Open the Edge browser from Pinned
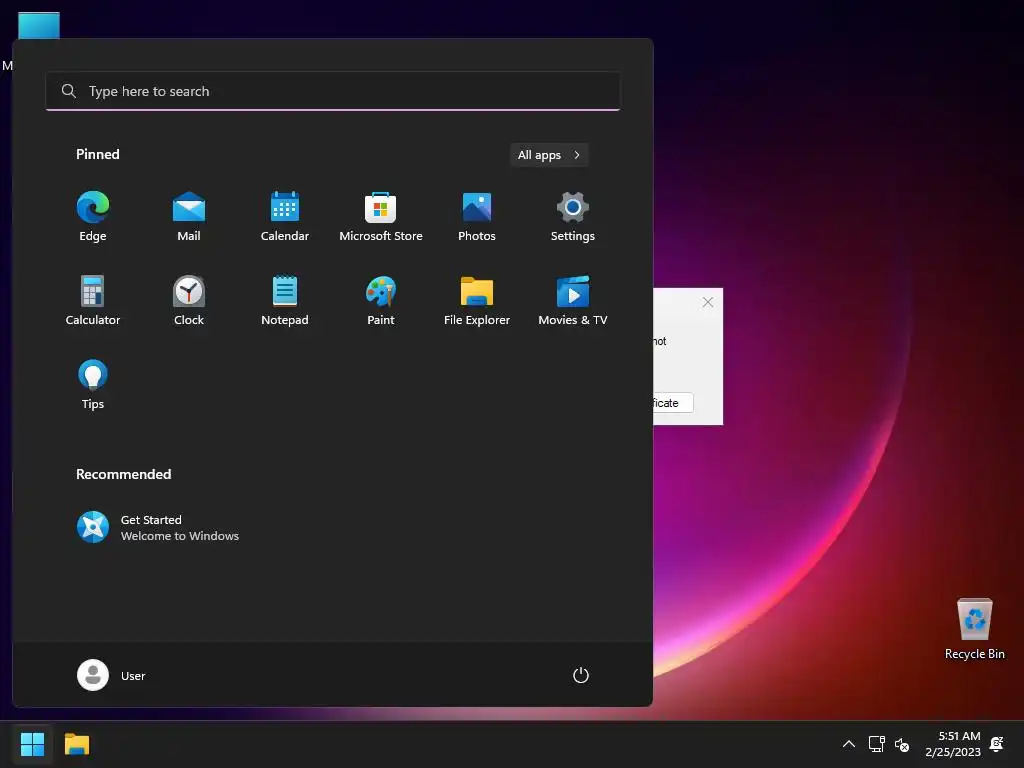Image resolution: width=1024 pixels, height=768 pixels. tap(93, 217)
